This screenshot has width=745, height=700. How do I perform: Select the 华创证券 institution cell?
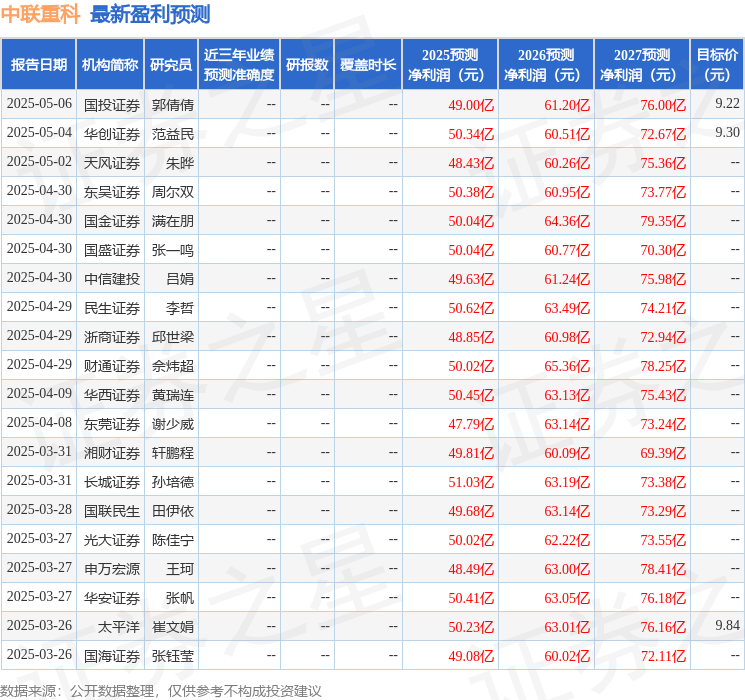pyautogui.click(x=112, y=134)
